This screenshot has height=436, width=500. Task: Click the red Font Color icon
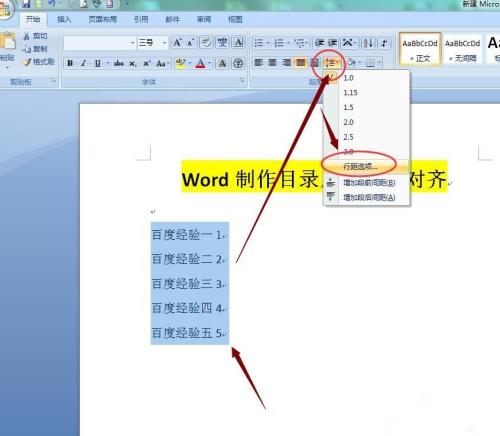click(x=200, y=63)
